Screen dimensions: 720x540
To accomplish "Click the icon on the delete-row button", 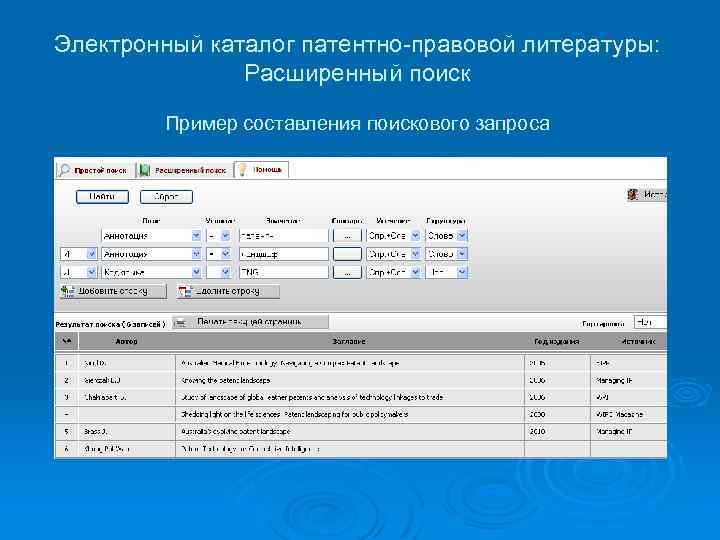I will [x=185, y=292].
